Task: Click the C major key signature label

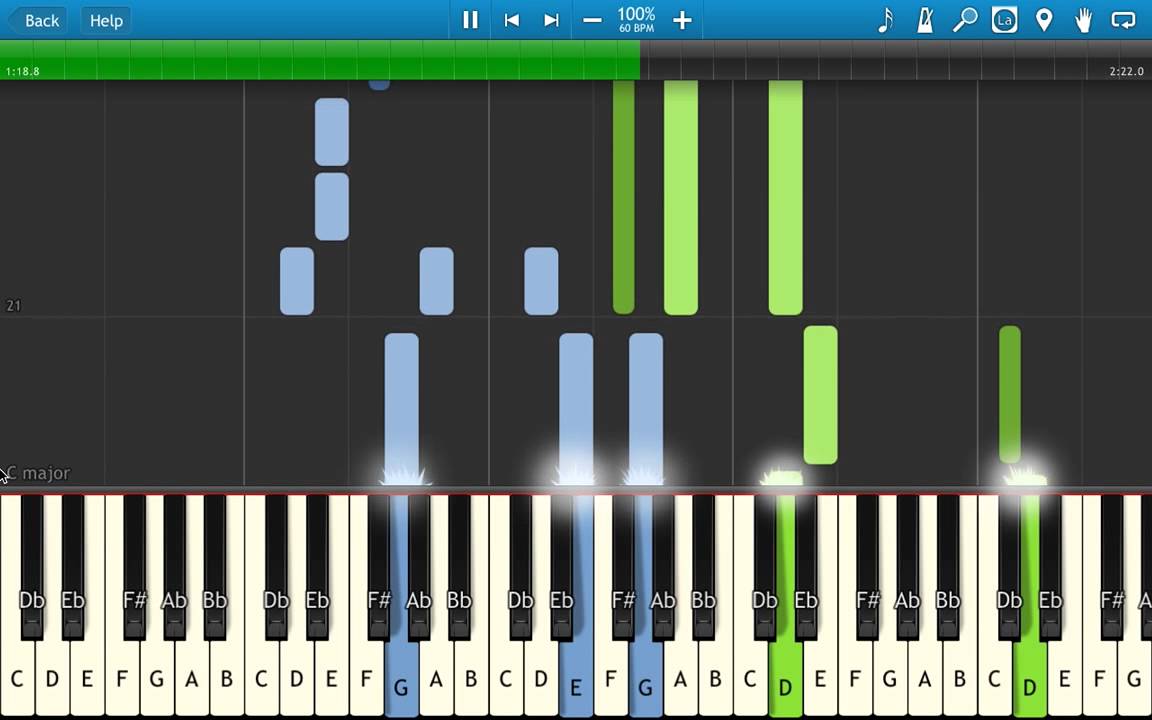Action: tap(38, 473)
